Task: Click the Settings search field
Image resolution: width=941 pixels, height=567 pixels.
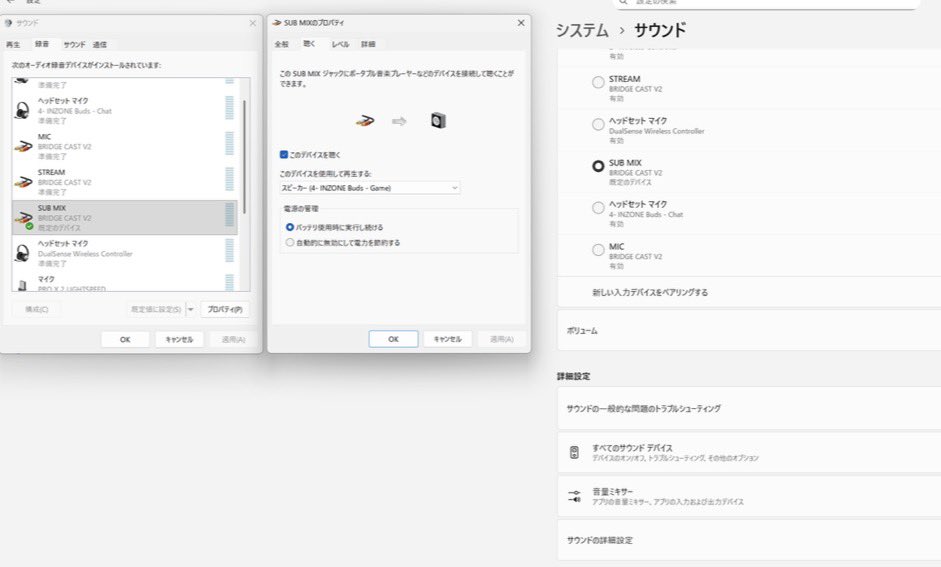Action: (x=766, y=3)
